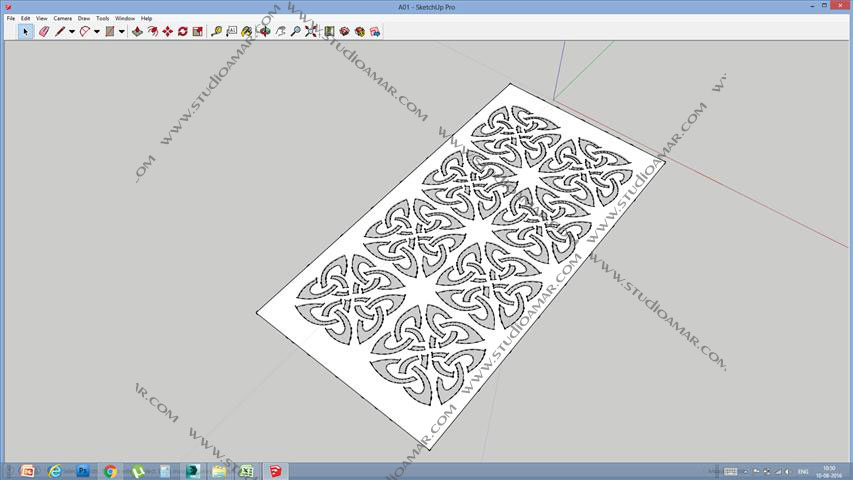Click the volume speaker tray icon

coord(788,472)
